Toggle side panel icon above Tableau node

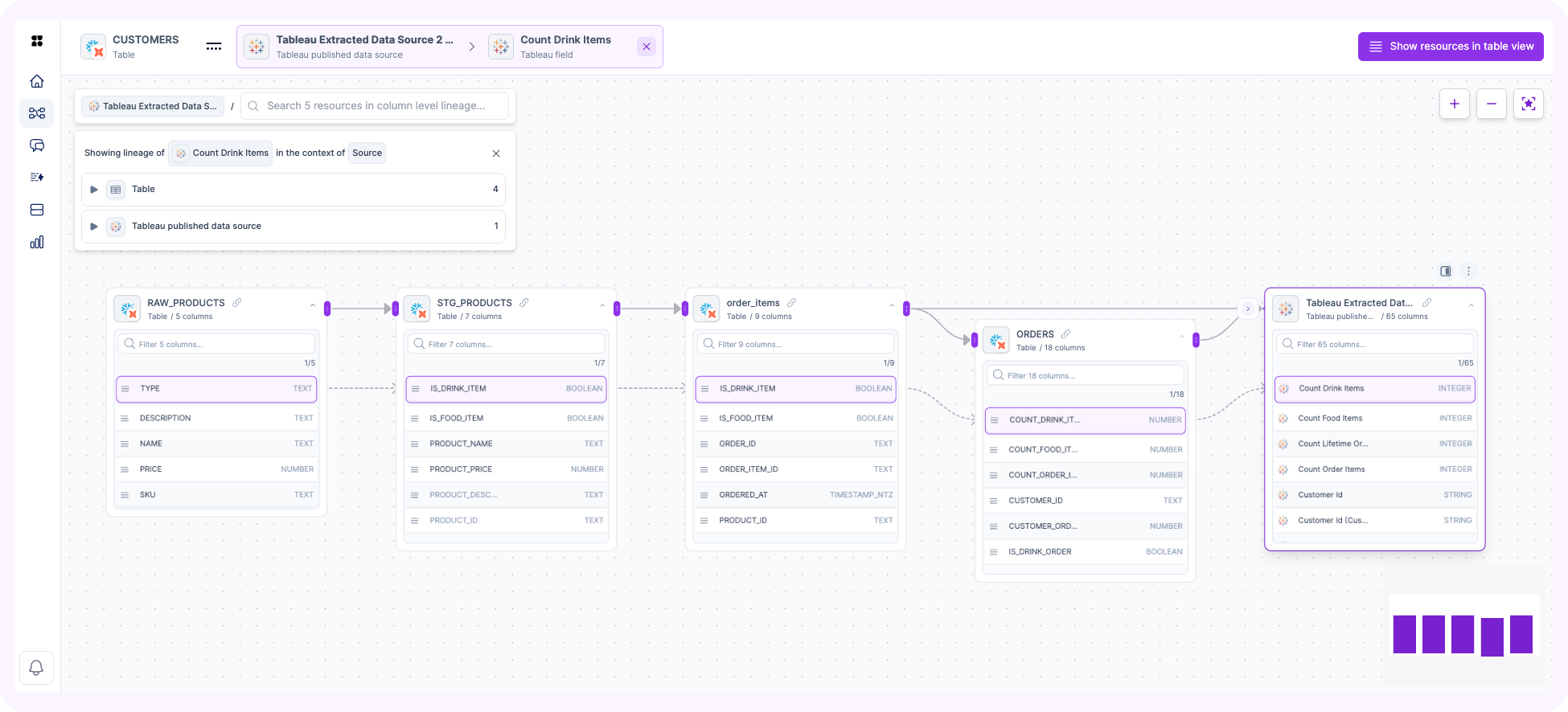coord(1446,272)
